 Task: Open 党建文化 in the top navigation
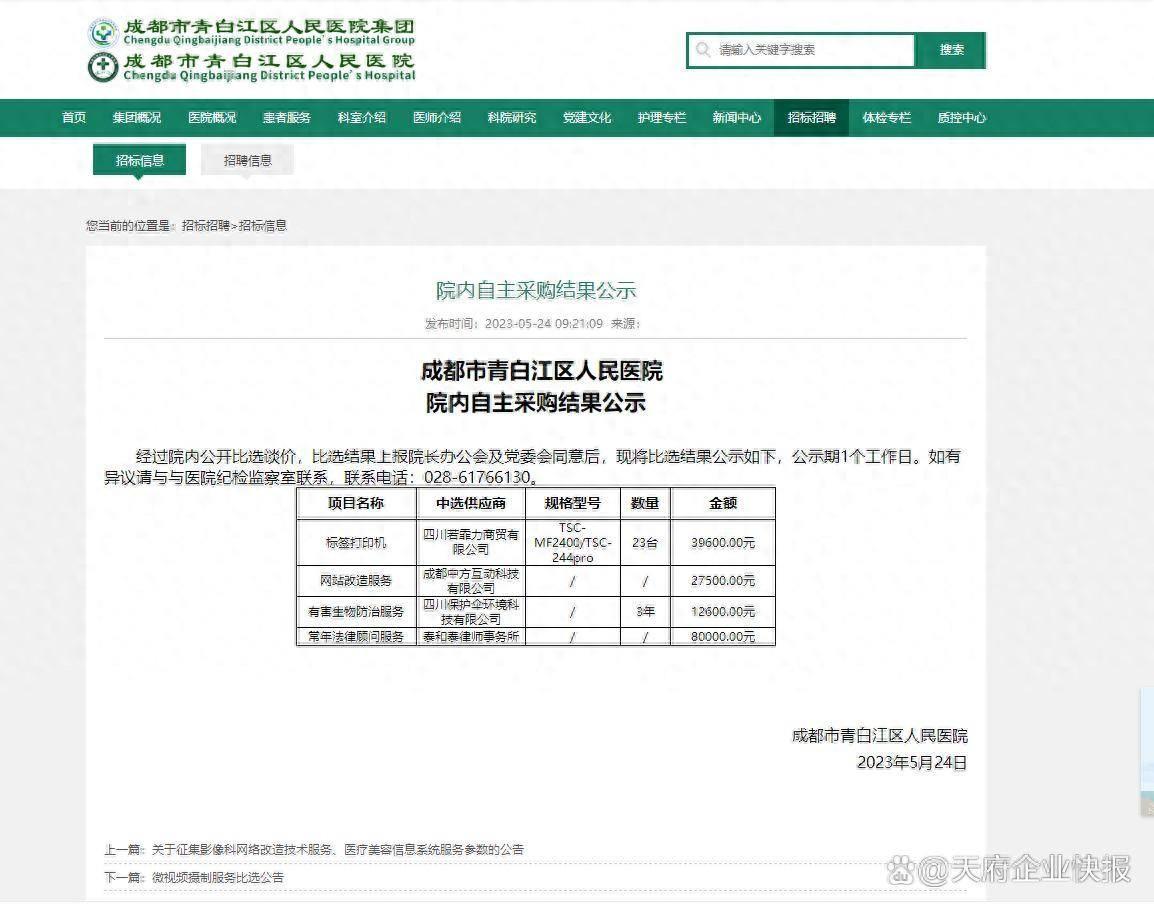click(x=587, y=118)
